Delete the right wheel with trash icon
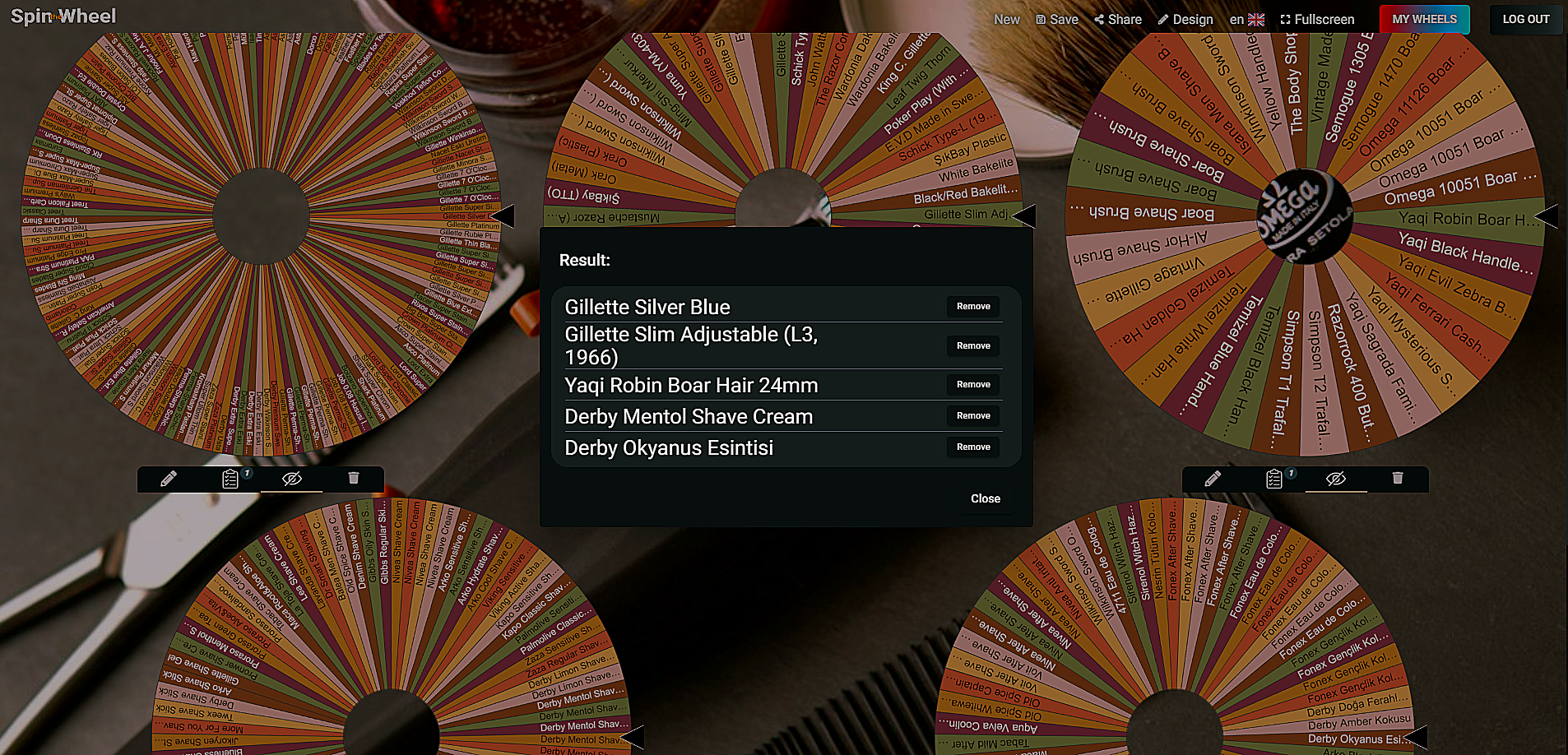1568x755 pixels. (x=1398, y=478)
